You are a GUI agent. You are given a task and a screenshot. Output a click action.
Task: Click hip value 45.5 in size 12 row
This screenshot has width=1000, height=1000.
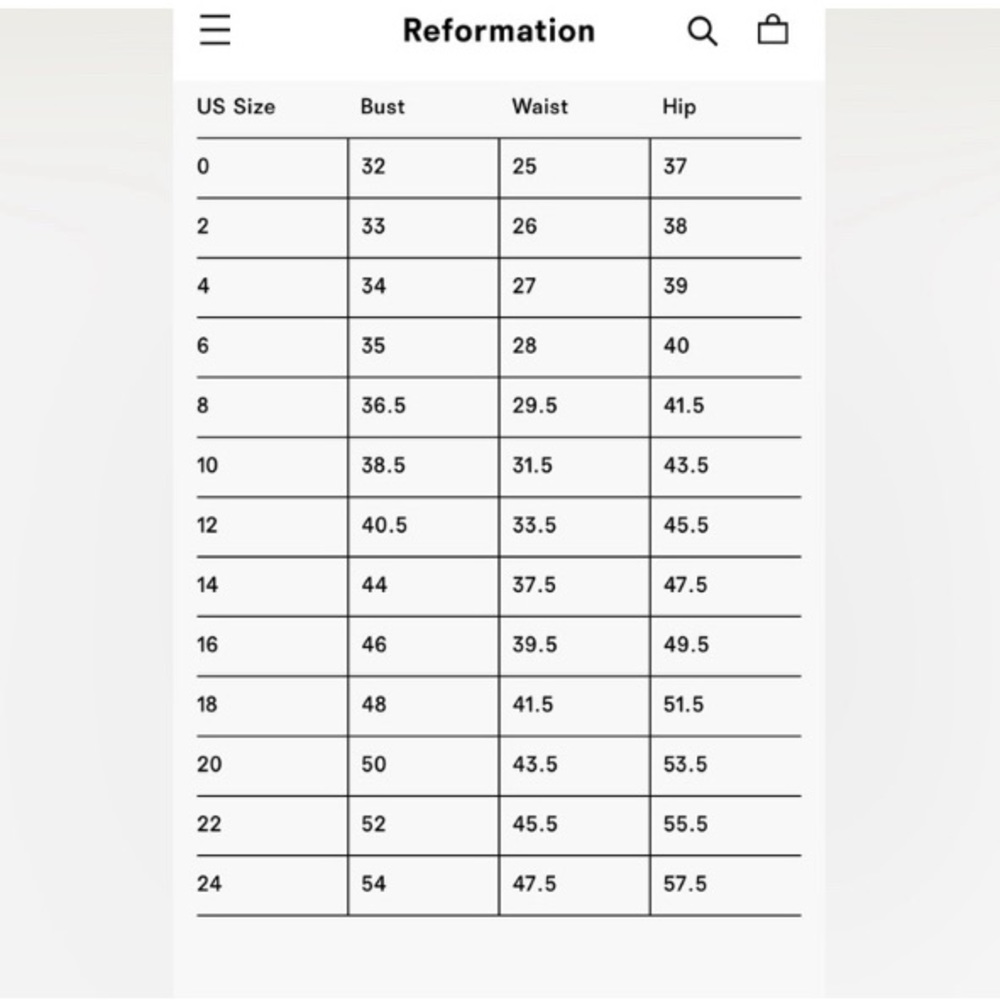coord(686,525)
